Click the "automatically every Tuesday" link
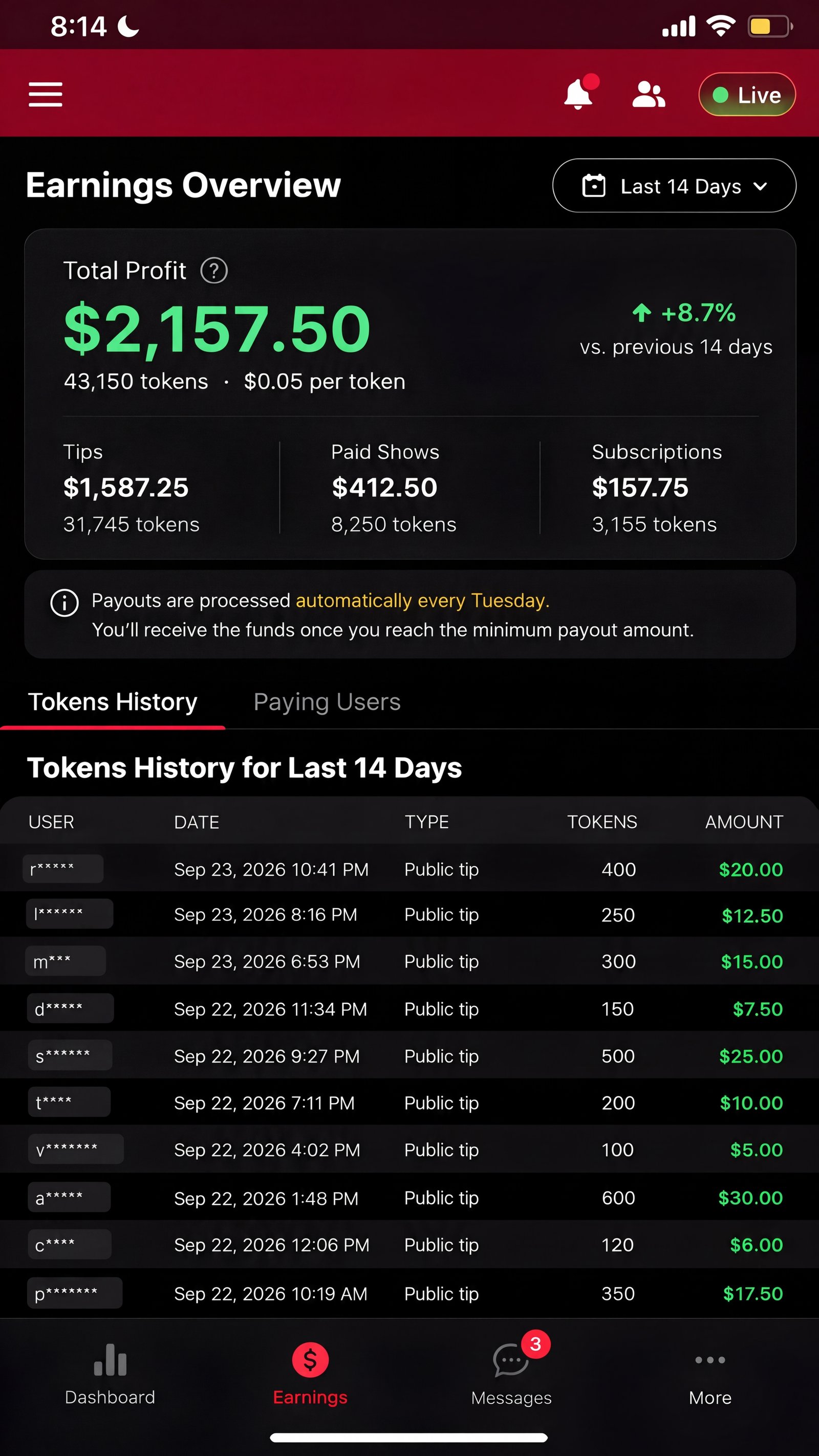 [x=422, y=600]
